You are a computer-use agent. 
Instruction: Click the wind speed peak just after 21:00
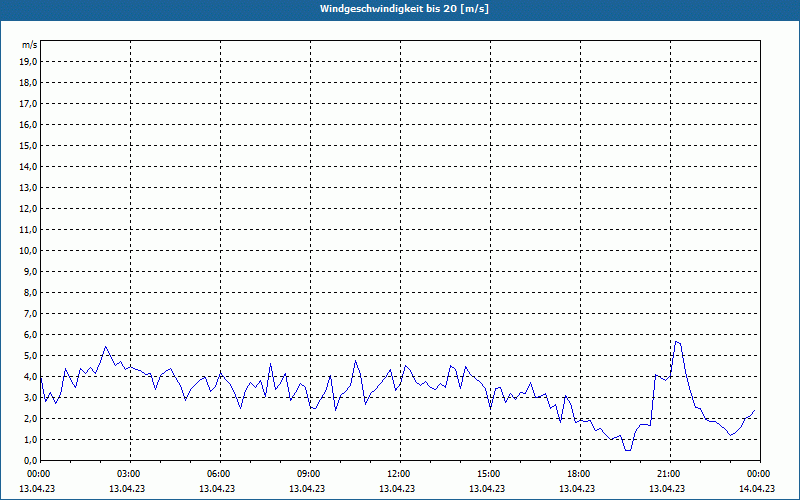[x=676, y=341]
